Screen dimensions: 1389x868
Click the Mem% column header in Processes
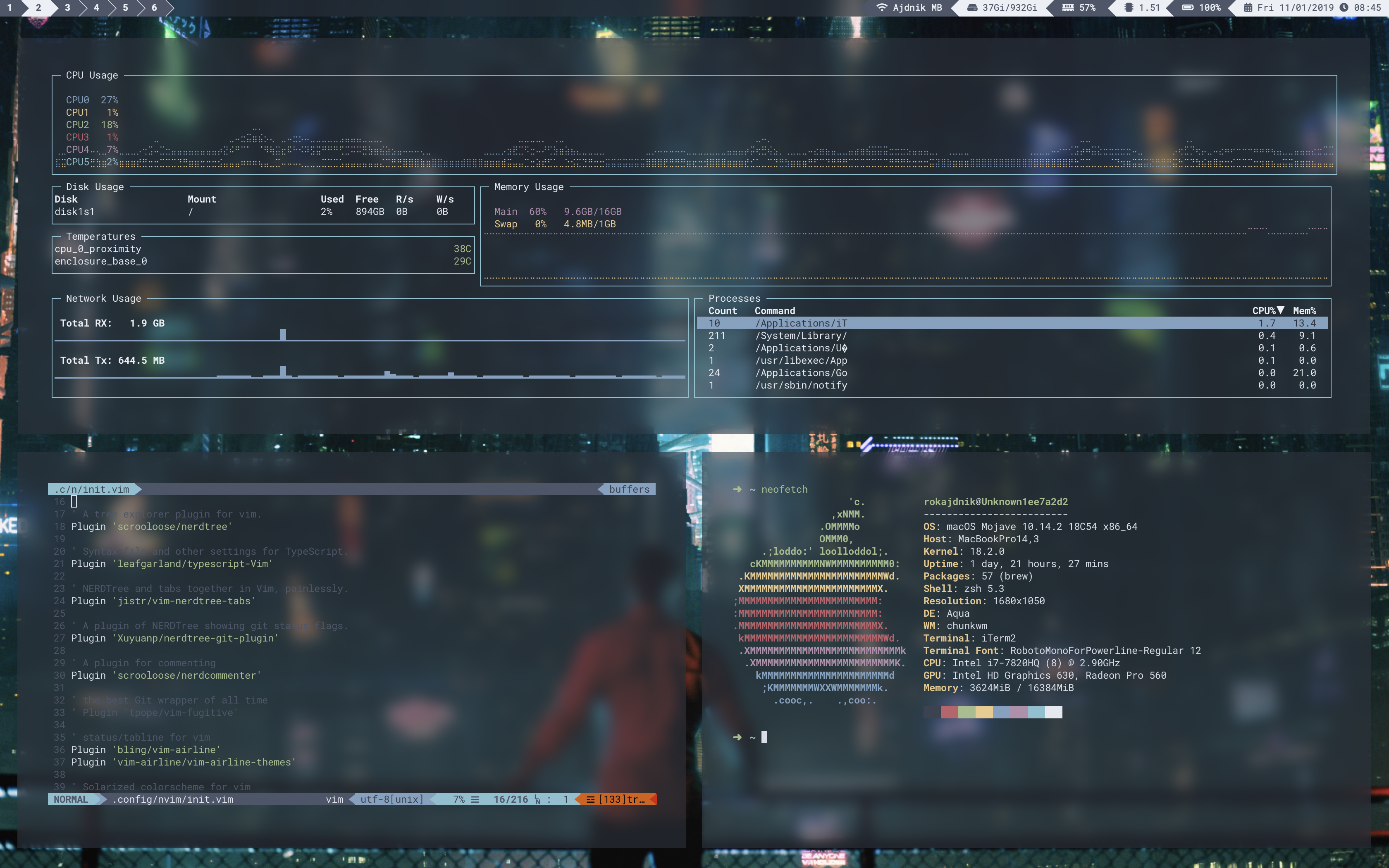(1304, 310)
